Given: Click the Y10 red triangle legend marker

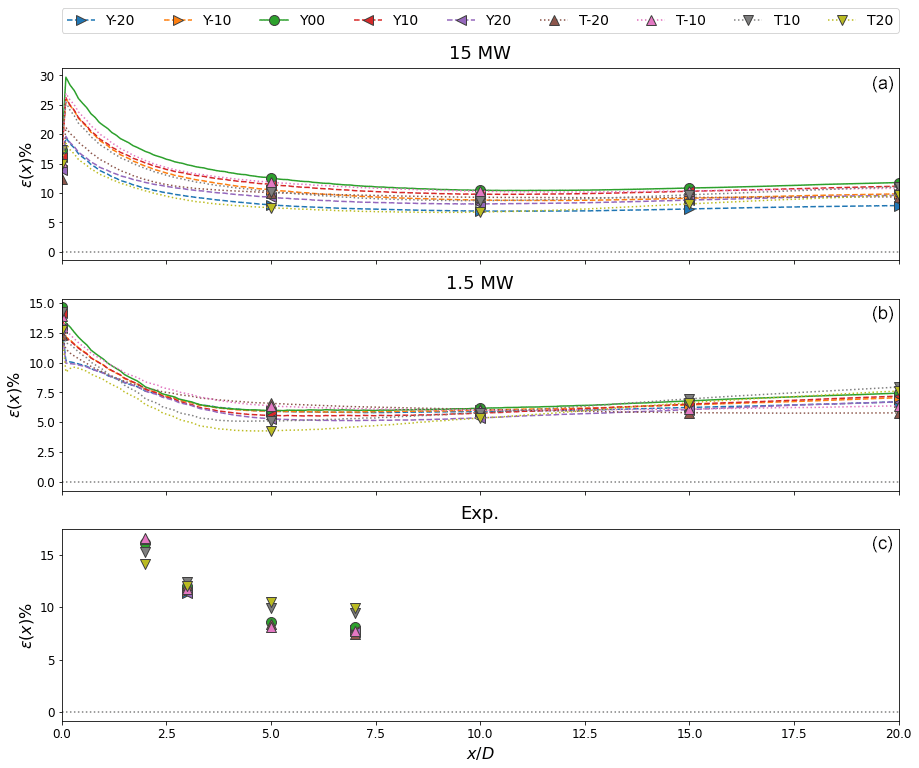Looking at the screenshot, I should coord(369,20).
